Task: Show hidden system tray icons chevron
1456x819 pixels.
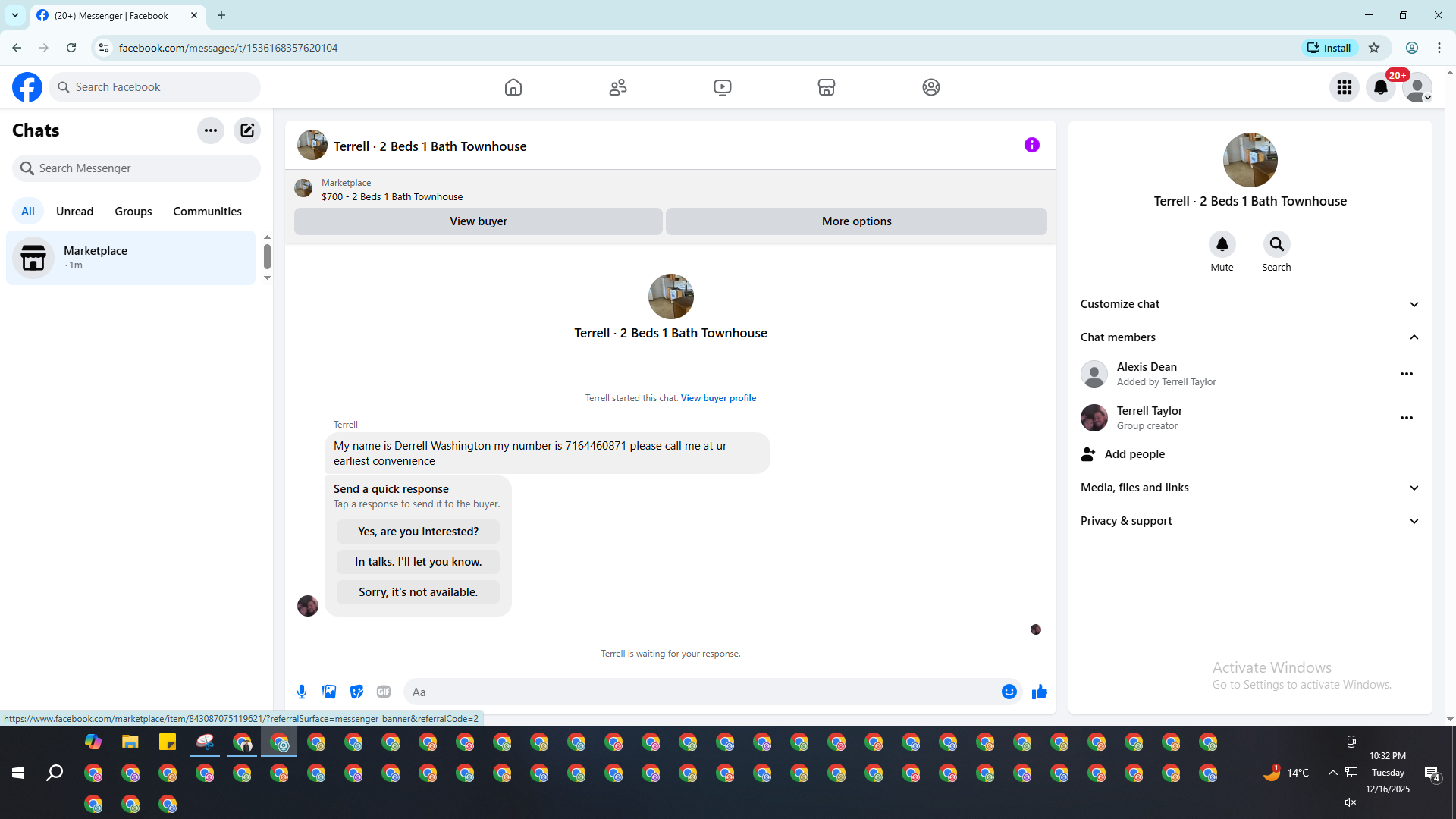Action: pos(1332,773)
